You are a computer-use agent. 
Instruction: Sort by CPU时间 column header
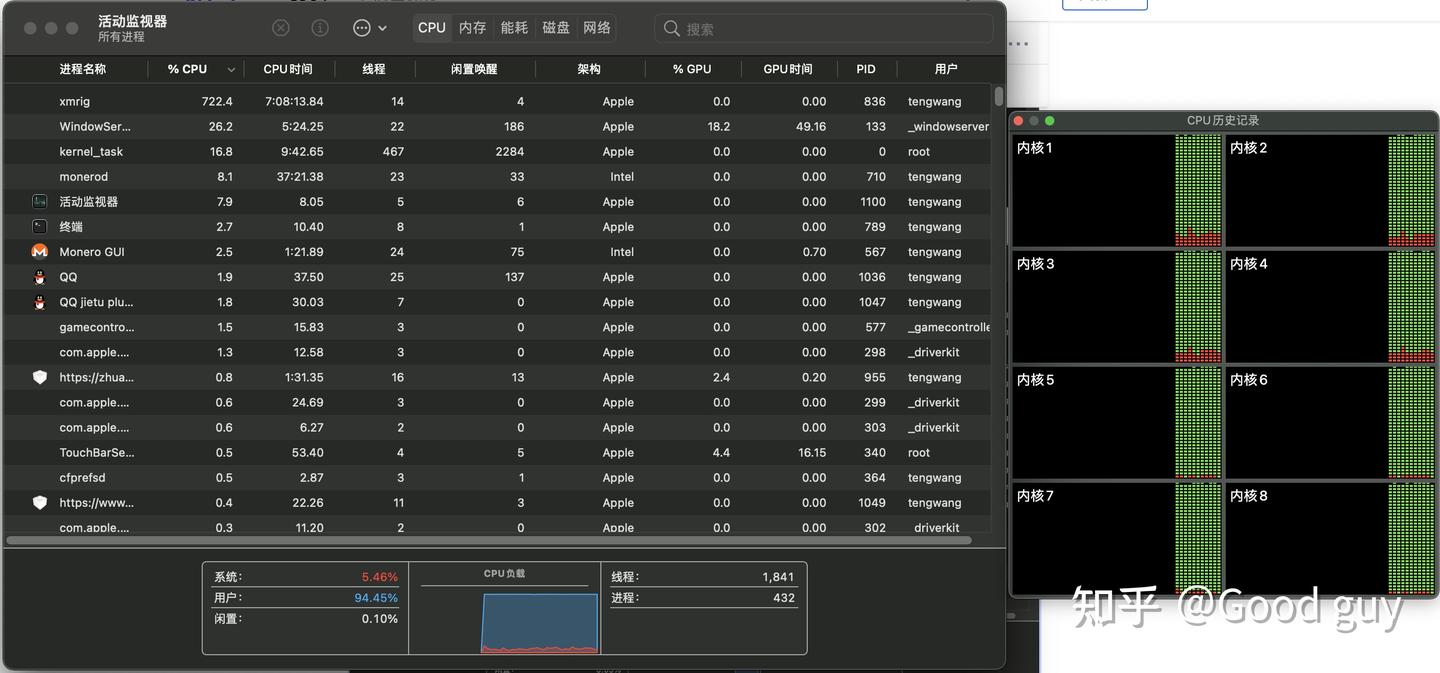click(x=288, y=69)
